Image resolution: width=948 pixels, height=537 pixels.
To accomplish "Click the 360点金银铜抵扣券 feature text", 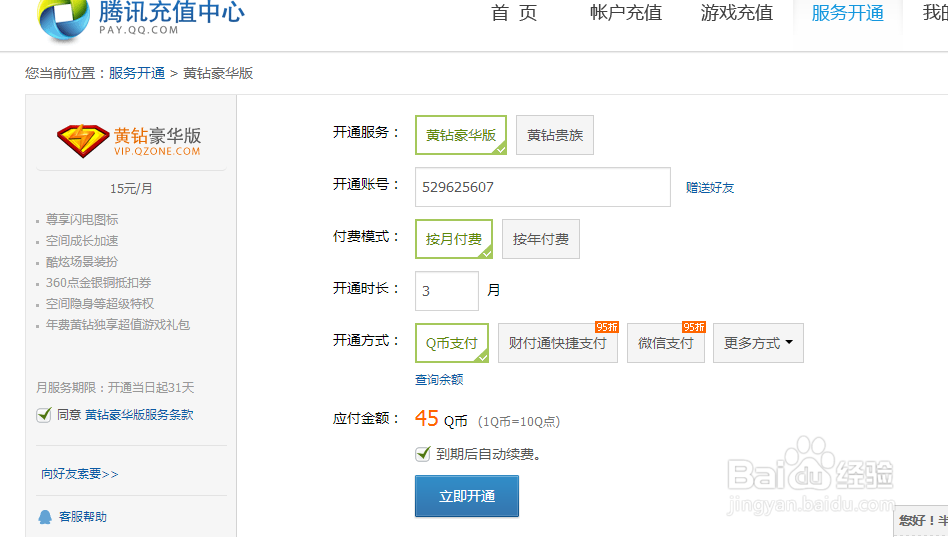I will 99,282.
